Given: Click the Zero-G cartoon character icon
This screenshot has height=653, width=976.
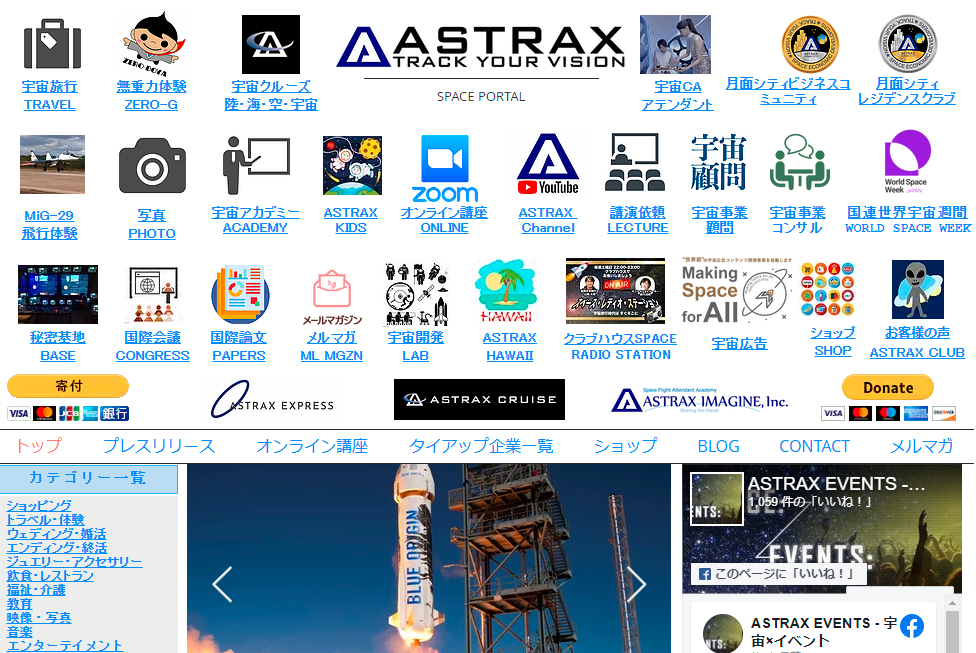Looking at the screenshot, I should pos(153,44).
